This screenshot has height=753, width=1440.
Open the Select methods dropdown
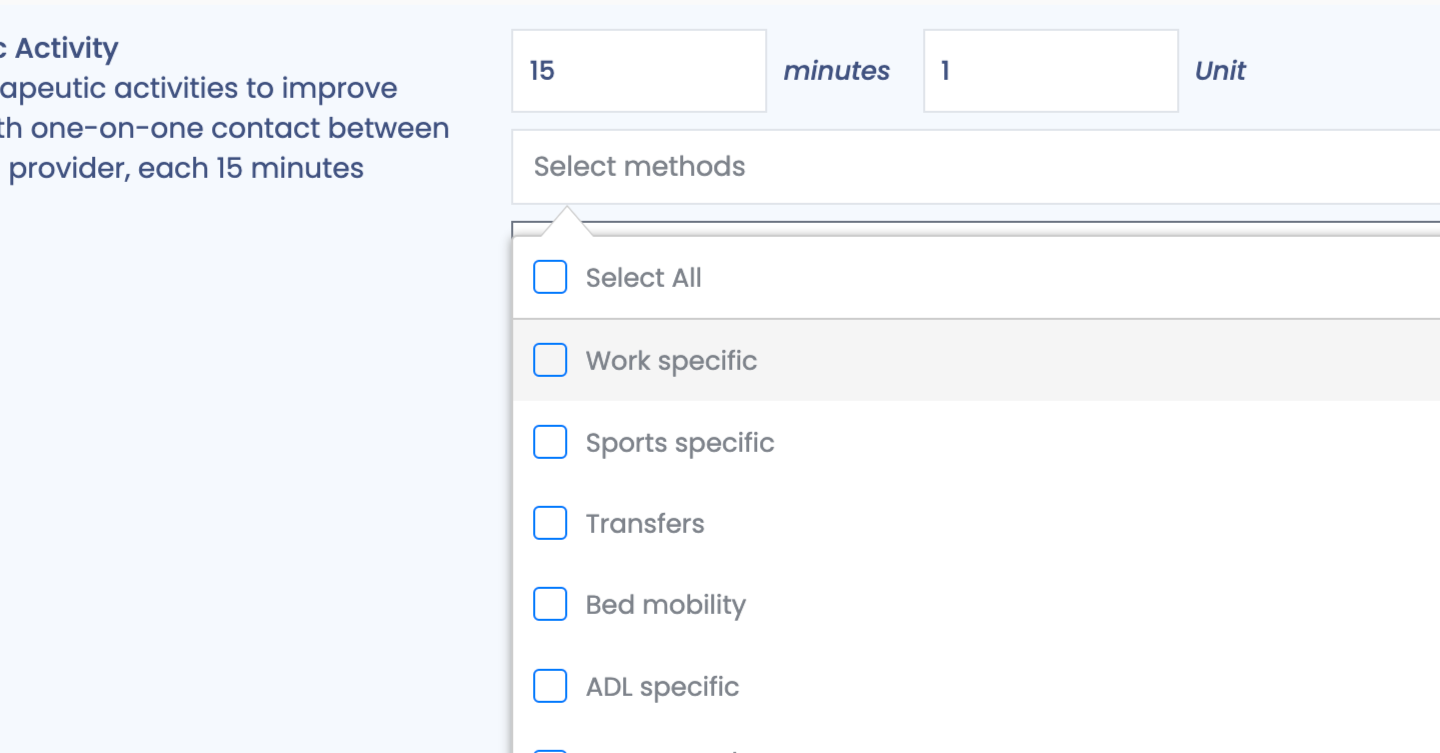975,167
